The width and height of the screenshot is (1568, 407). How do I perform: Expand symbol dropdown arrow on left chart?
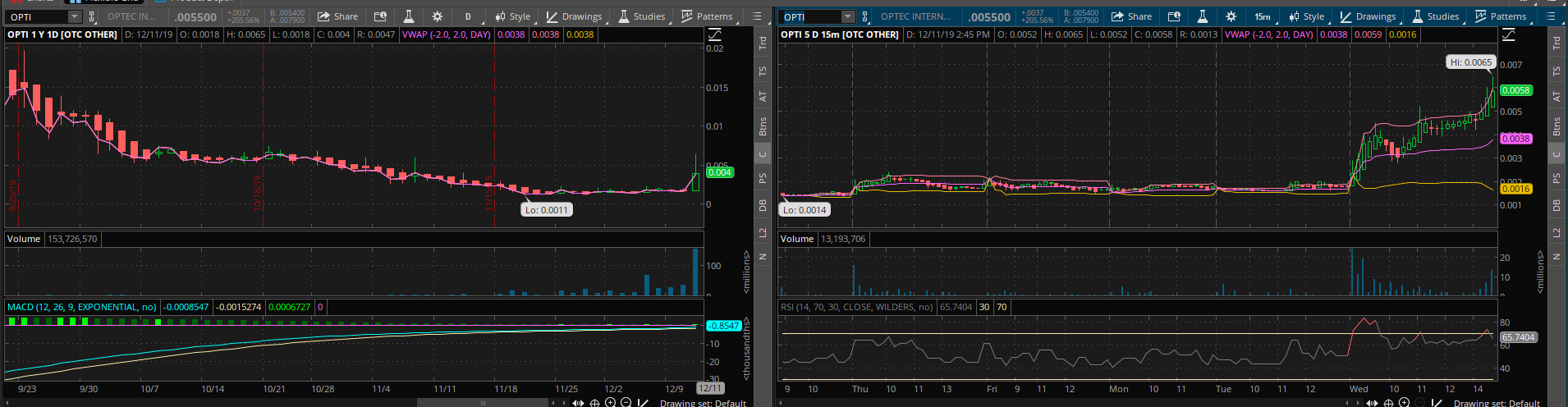pos(74,16)
